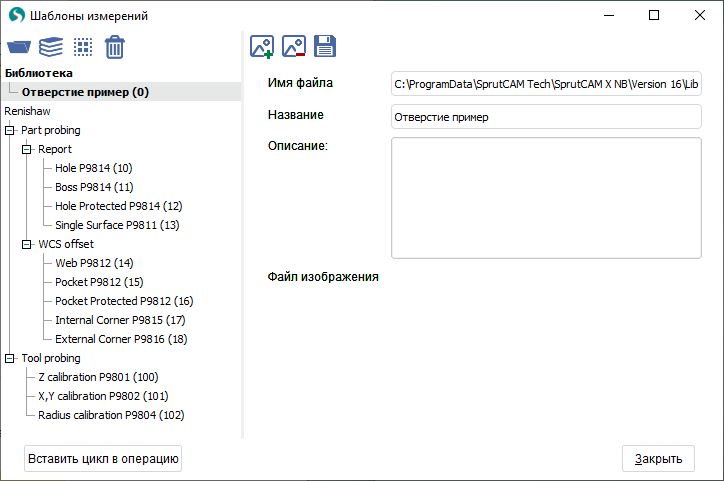Screen dimensions: 724x481
Task: Click the open folder icon
Action: [x=18, y=47]
